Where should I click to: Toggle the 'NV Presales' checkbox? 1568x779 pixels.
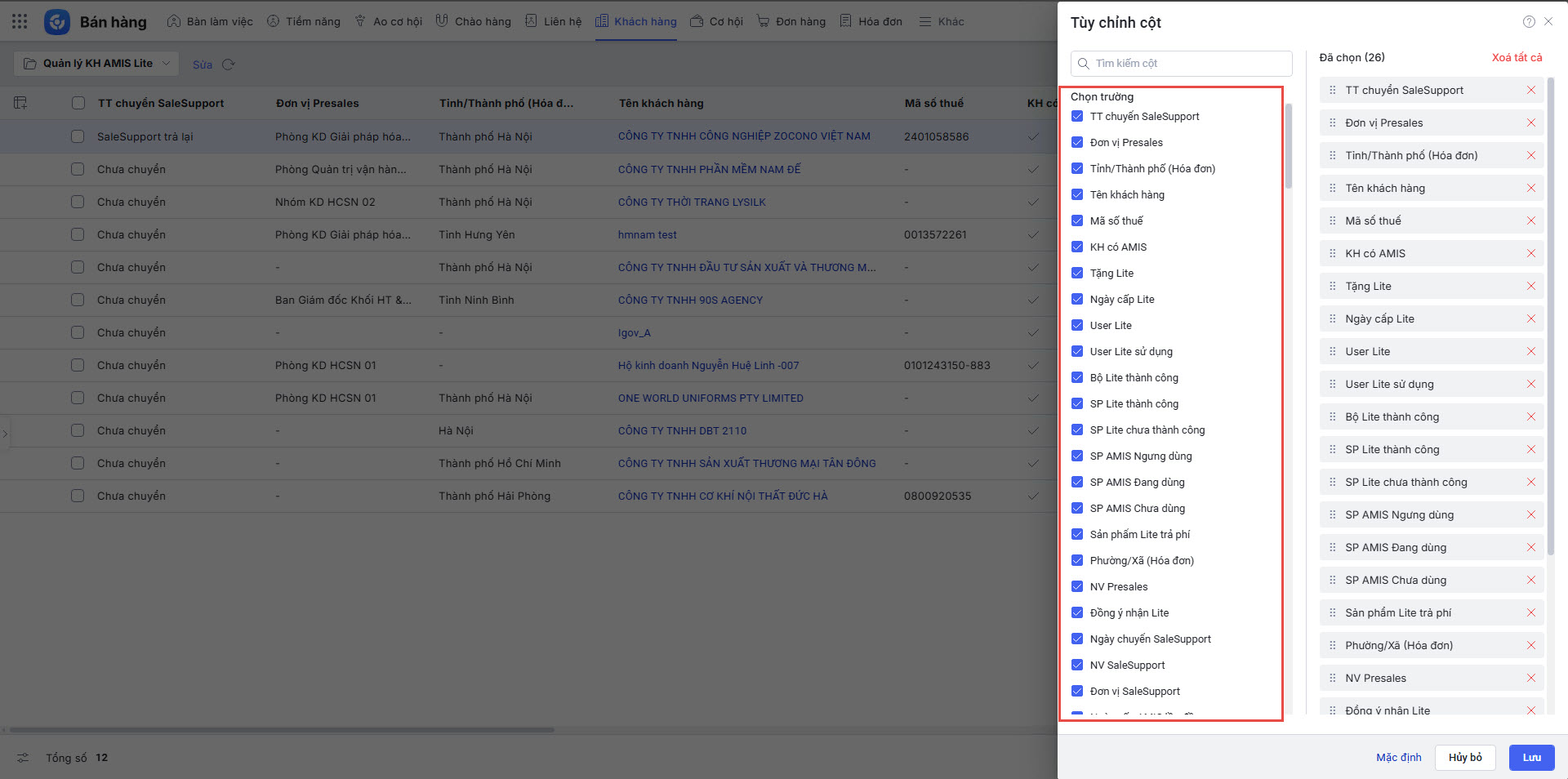(1077, 587)
